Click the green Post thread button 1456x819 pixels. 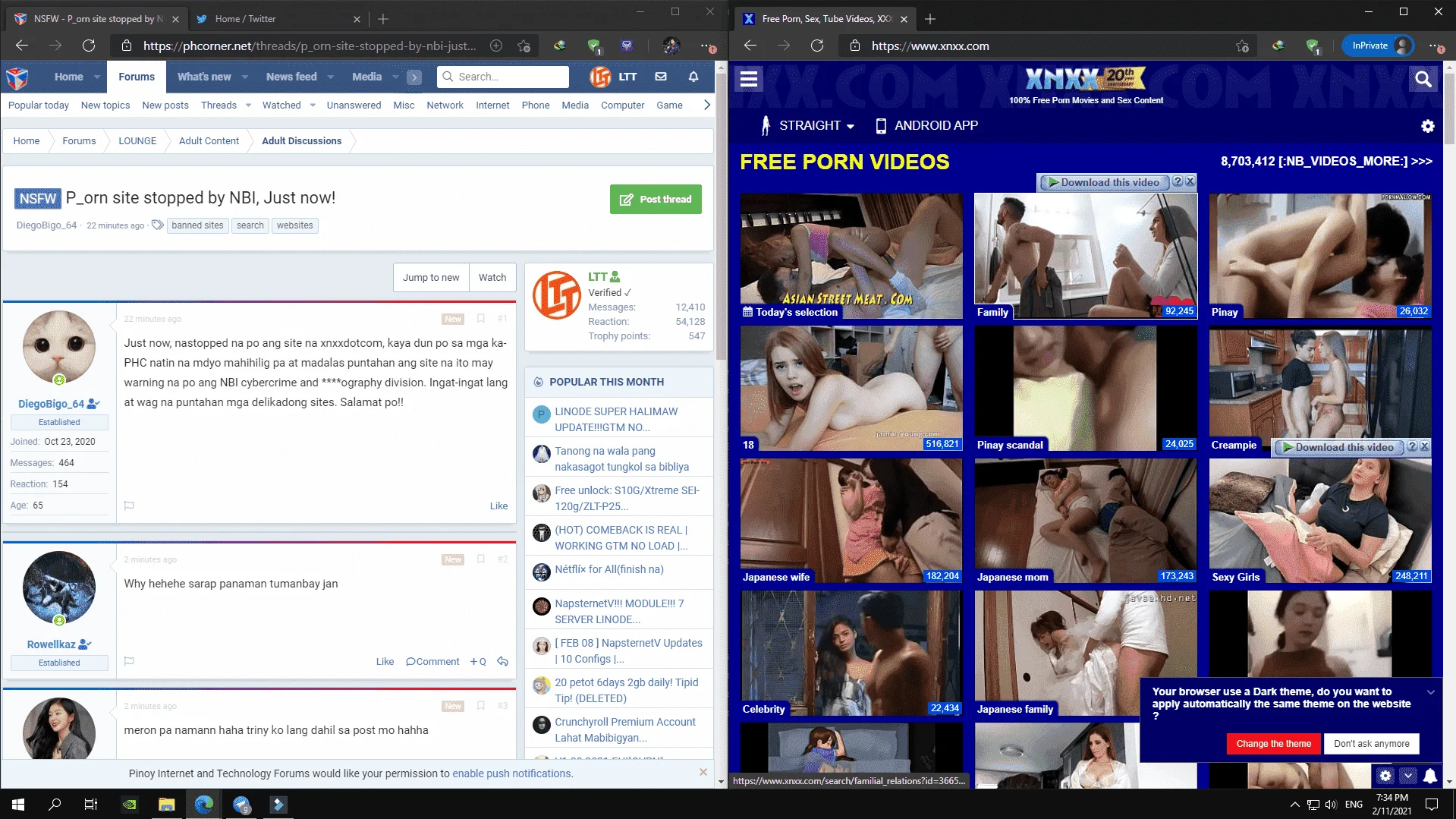pos(656,199)
